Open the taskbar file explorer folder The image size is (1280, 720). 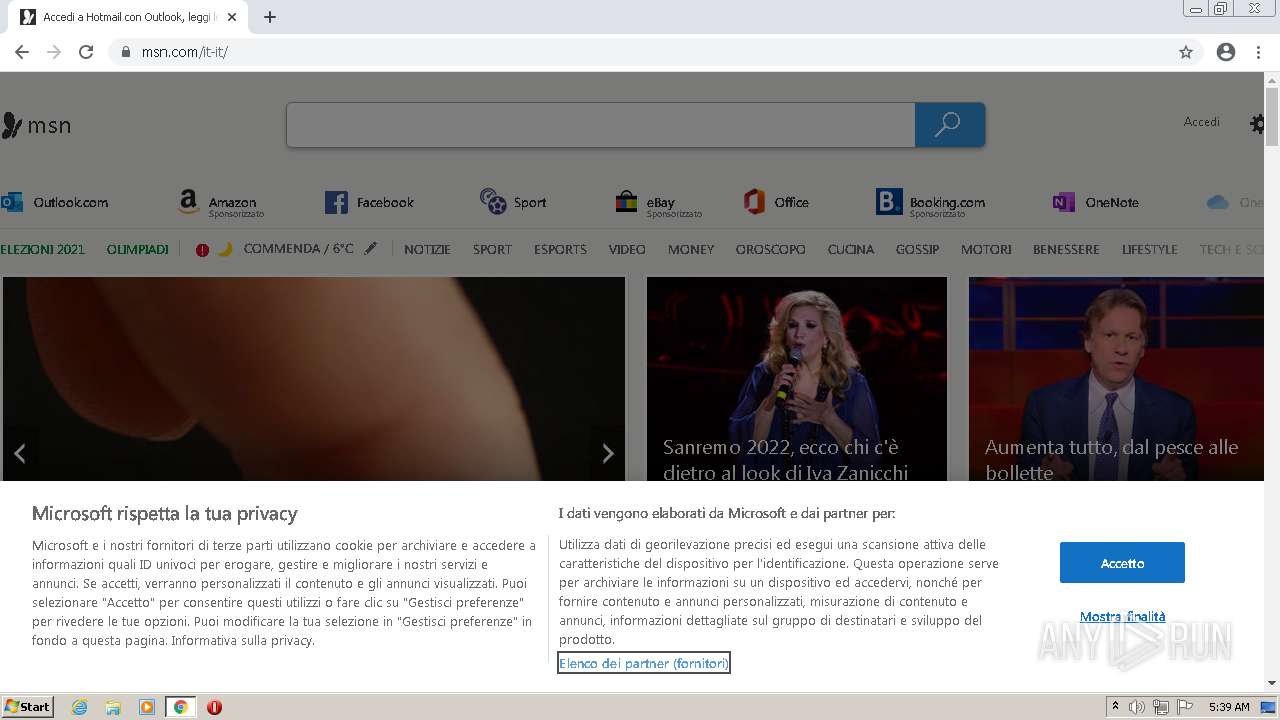pyautogui.click(x=113, y=707)
